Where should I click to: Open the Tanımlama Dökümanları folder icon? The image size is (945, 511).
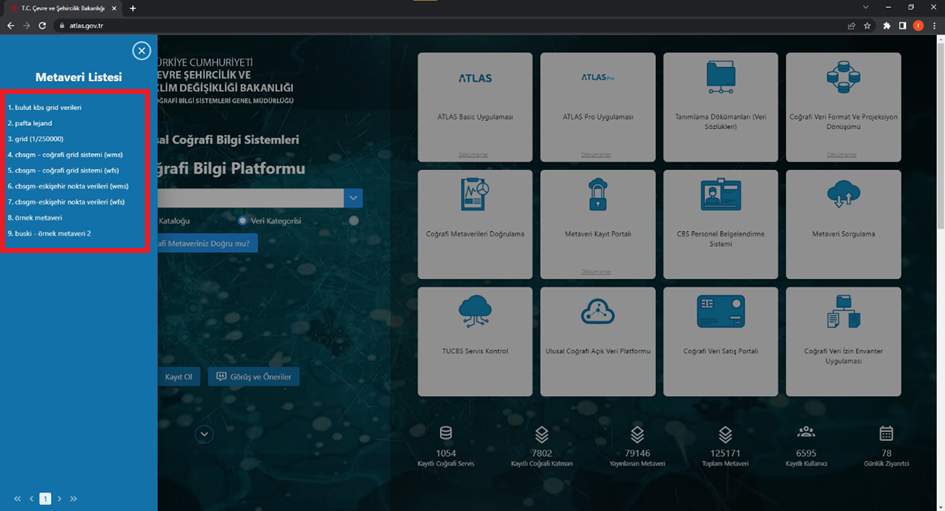(x=721, y=77)
